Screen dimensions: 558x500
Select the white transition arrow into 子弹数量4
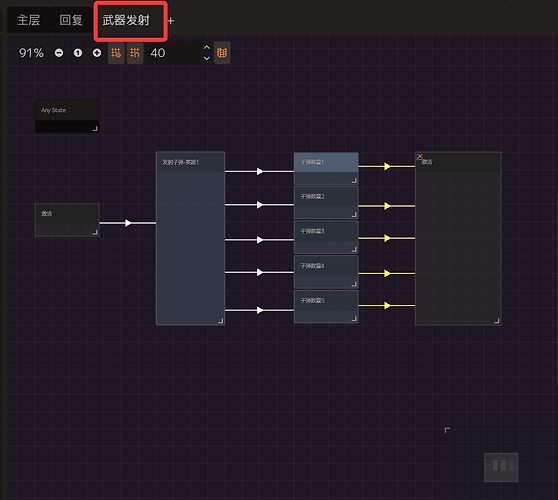pyautogui.click(x=260, y=273)
